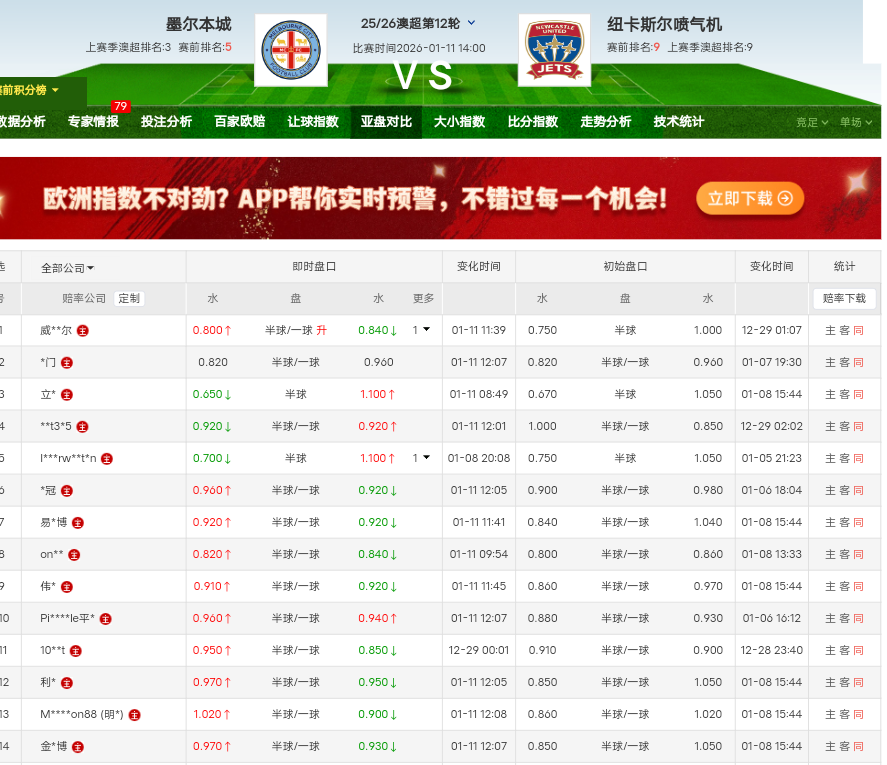Screen dimensions: 887x765
Task: Click the 定制 button beside 赔率公司
Action: coord(129,298)
